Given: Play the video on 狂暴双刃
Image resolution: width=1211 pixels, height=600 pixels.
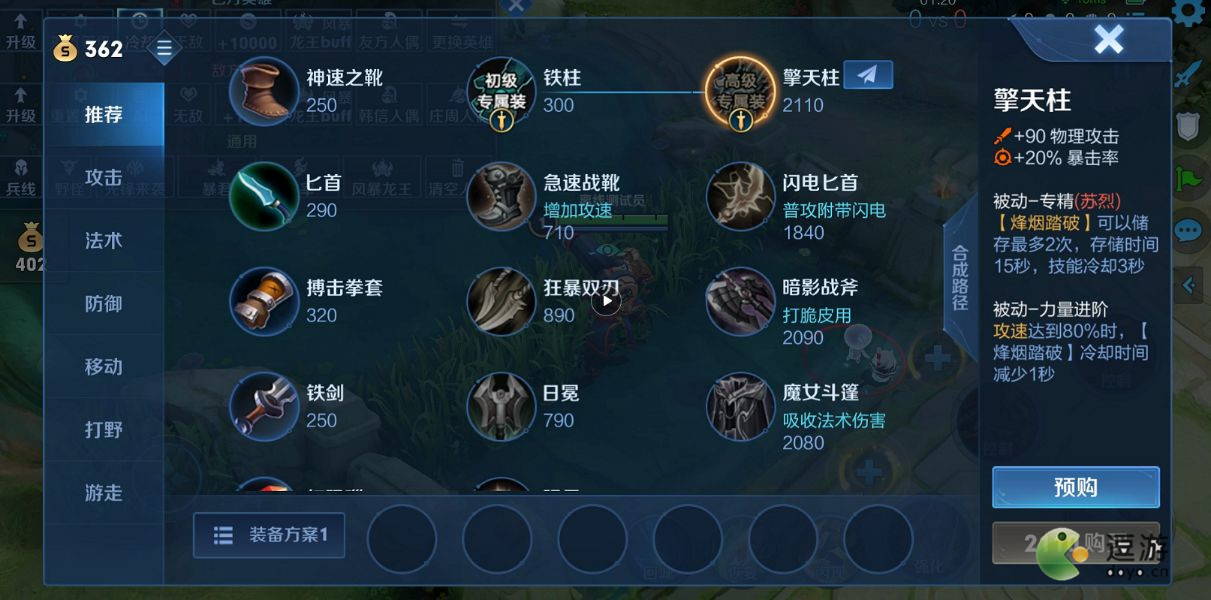Looking at the screenshot, I should click(x=606, y=301).
